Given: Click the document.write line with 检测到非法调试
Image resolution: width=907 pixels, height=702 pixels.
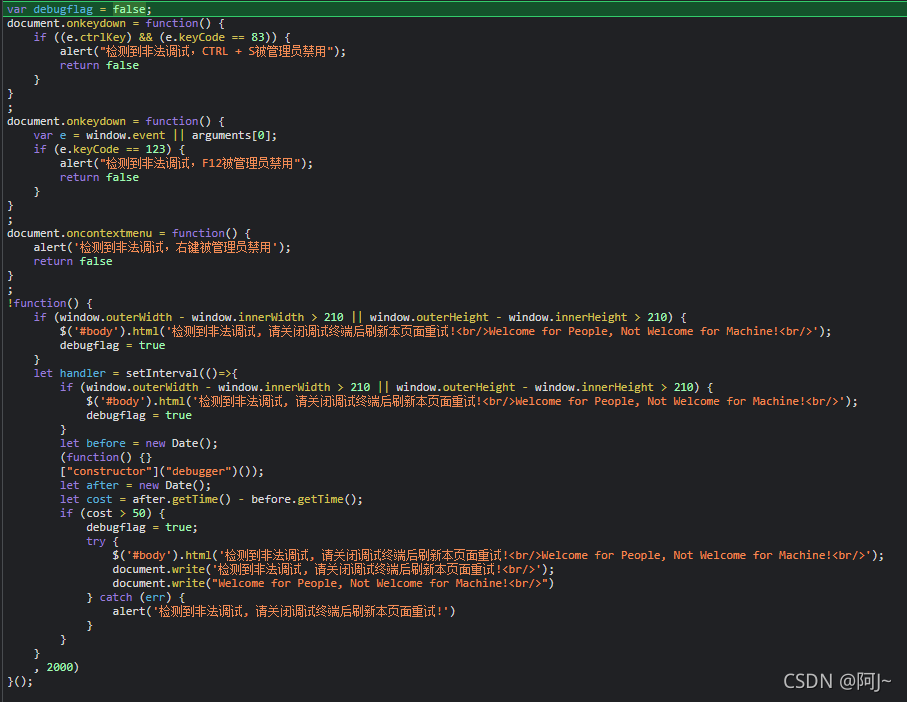Looking at the screenshot, I should [x=333, y=570].
